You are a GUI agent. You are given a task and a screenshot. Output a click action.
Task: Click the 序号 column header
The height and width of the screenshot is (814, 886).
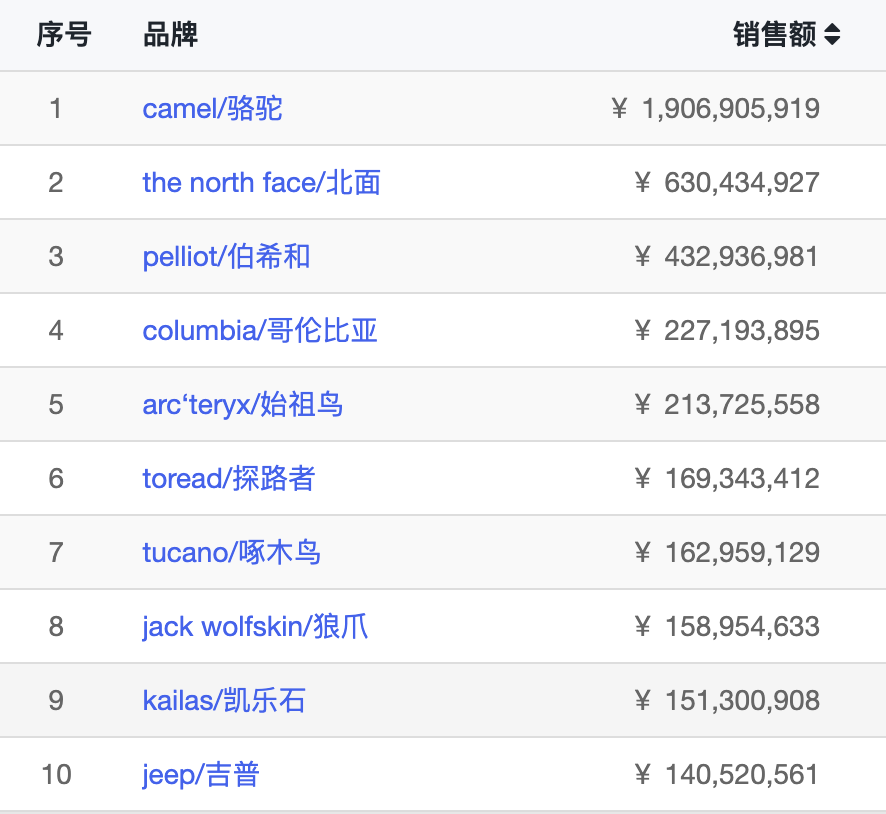pyautogui.click(x=64, y=36)
